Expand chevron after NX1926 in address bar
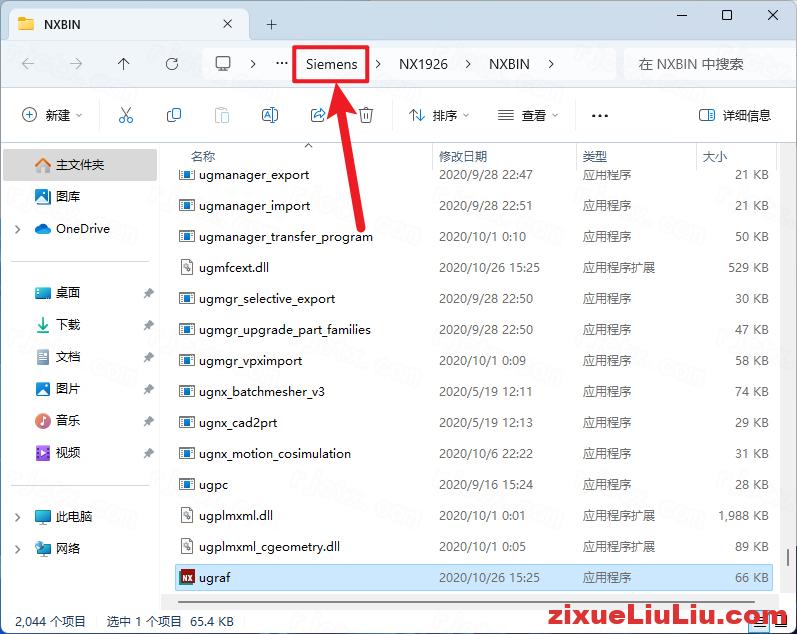Screen dimensions: 797x634 468,64
